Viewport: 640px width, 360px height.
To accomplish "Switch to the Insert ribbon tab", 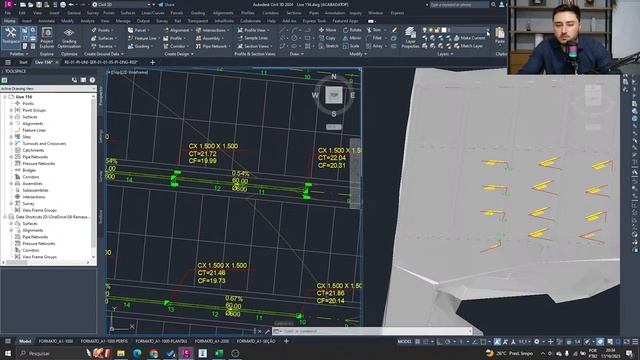I will pyautogui.click(x=27, y=21).
